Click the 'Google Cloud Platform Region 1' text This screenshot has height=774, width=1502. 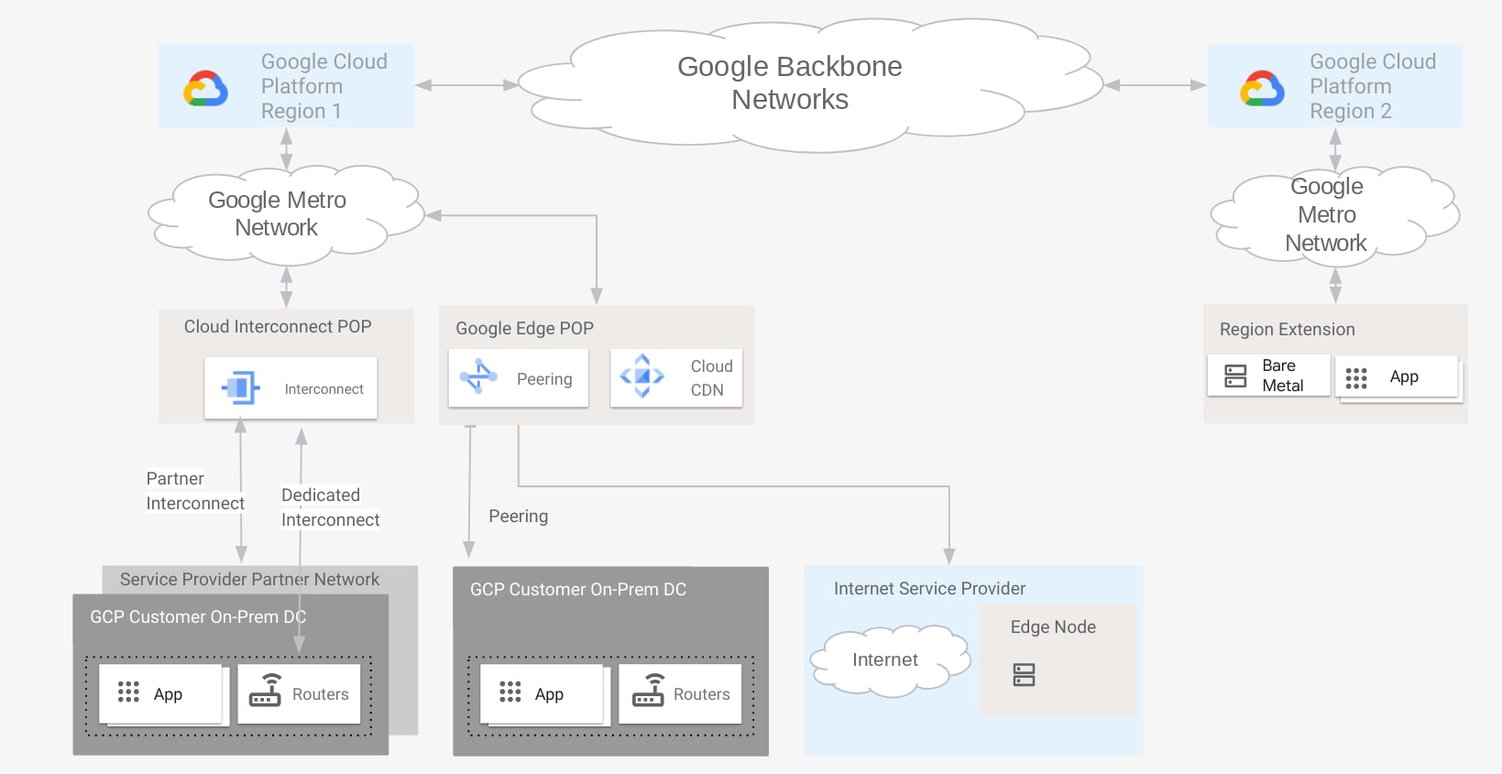pos(324,86)
